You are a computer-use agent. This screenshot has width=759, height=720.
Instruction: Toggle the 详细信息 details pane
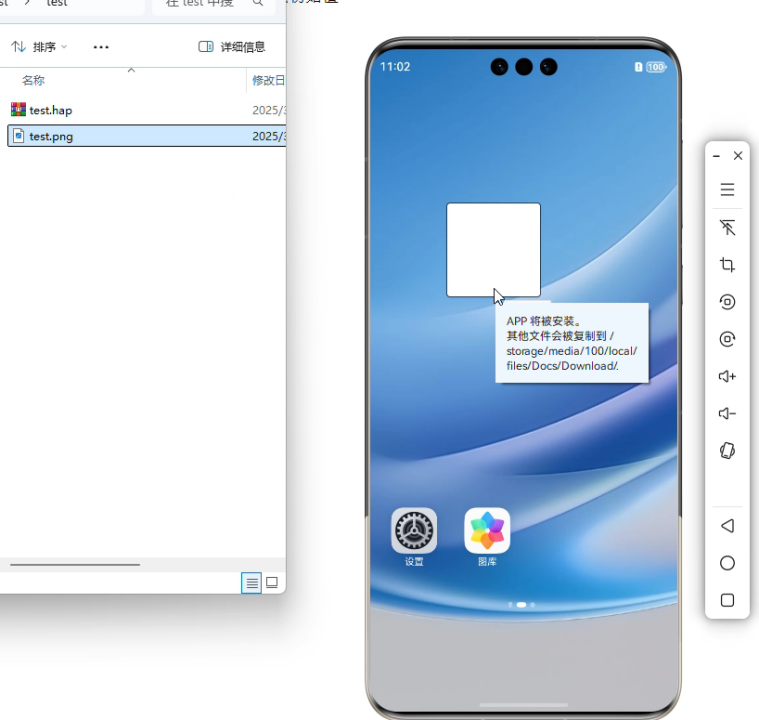pyautogui.click(x=232, y=47)
